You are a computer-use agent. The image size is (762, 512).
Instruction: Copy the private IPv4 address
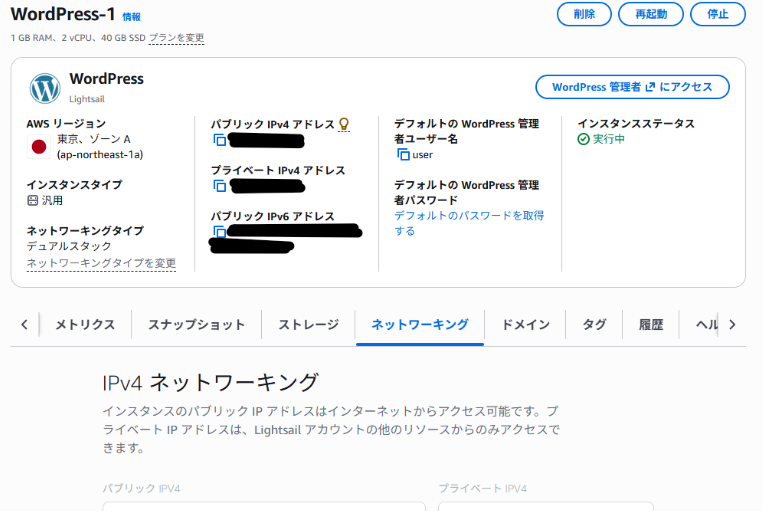click(x=220, y=186)
